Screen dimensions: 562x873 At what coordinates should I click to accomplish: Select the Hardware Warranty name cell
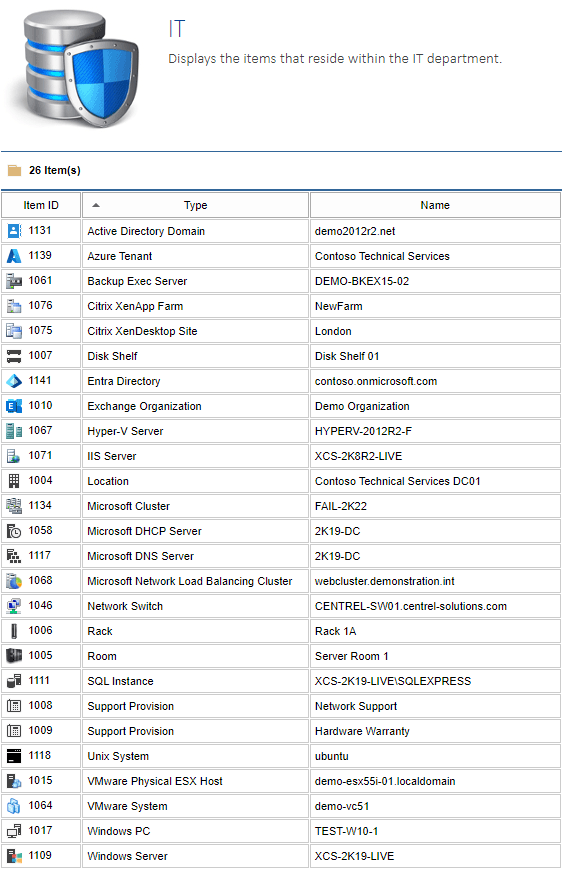(x=435, y=732)
